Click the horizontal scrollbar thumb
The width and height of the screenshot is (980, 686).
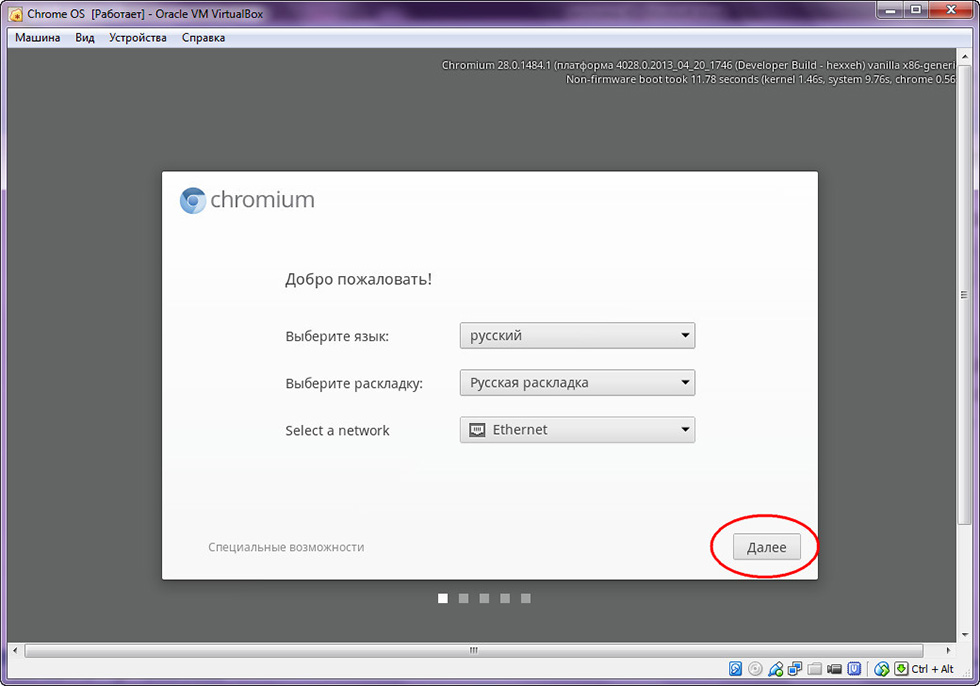[474, 650]
